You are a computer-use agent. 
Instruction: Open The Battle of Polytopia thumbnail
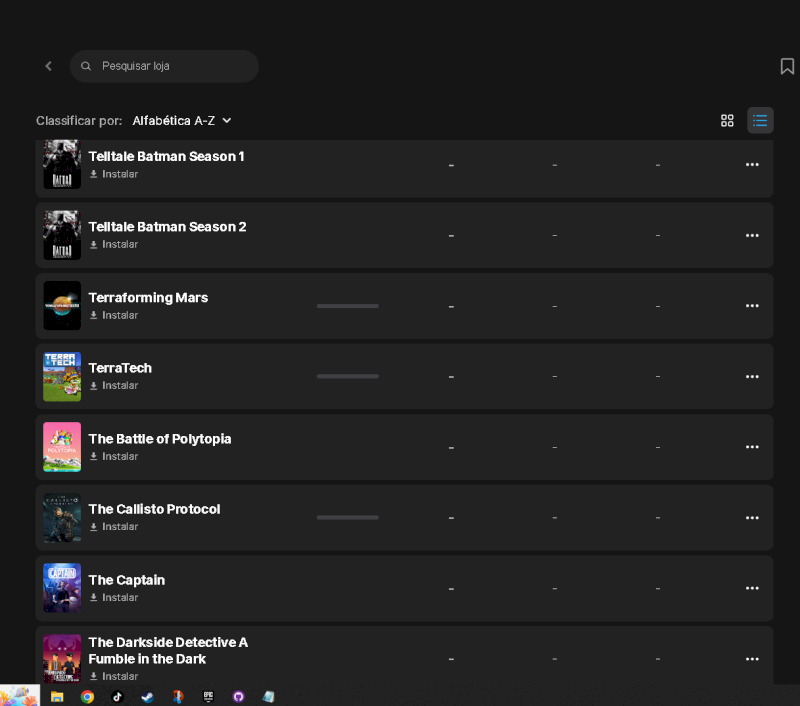point(62,447)
